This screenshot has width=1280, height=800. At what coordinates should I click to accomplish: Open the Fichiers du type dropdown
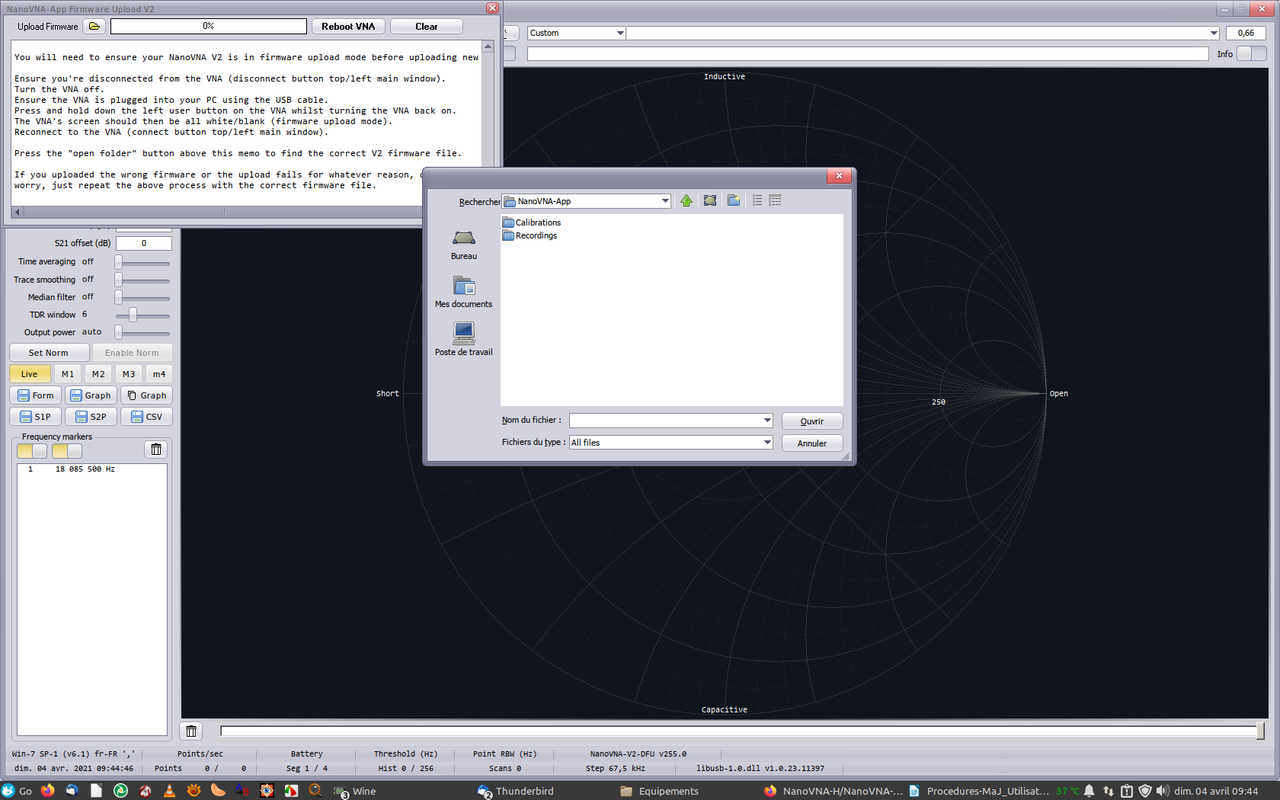[670, 442]
